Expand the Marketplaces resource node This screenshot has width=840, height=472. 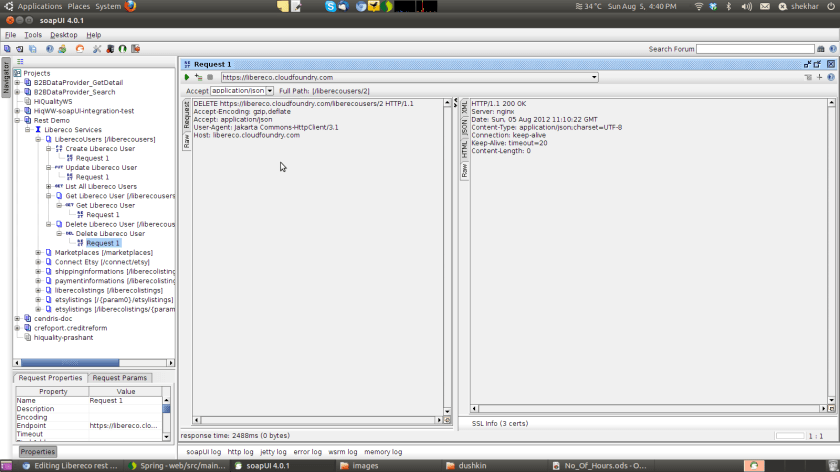[x=38, y=252]
